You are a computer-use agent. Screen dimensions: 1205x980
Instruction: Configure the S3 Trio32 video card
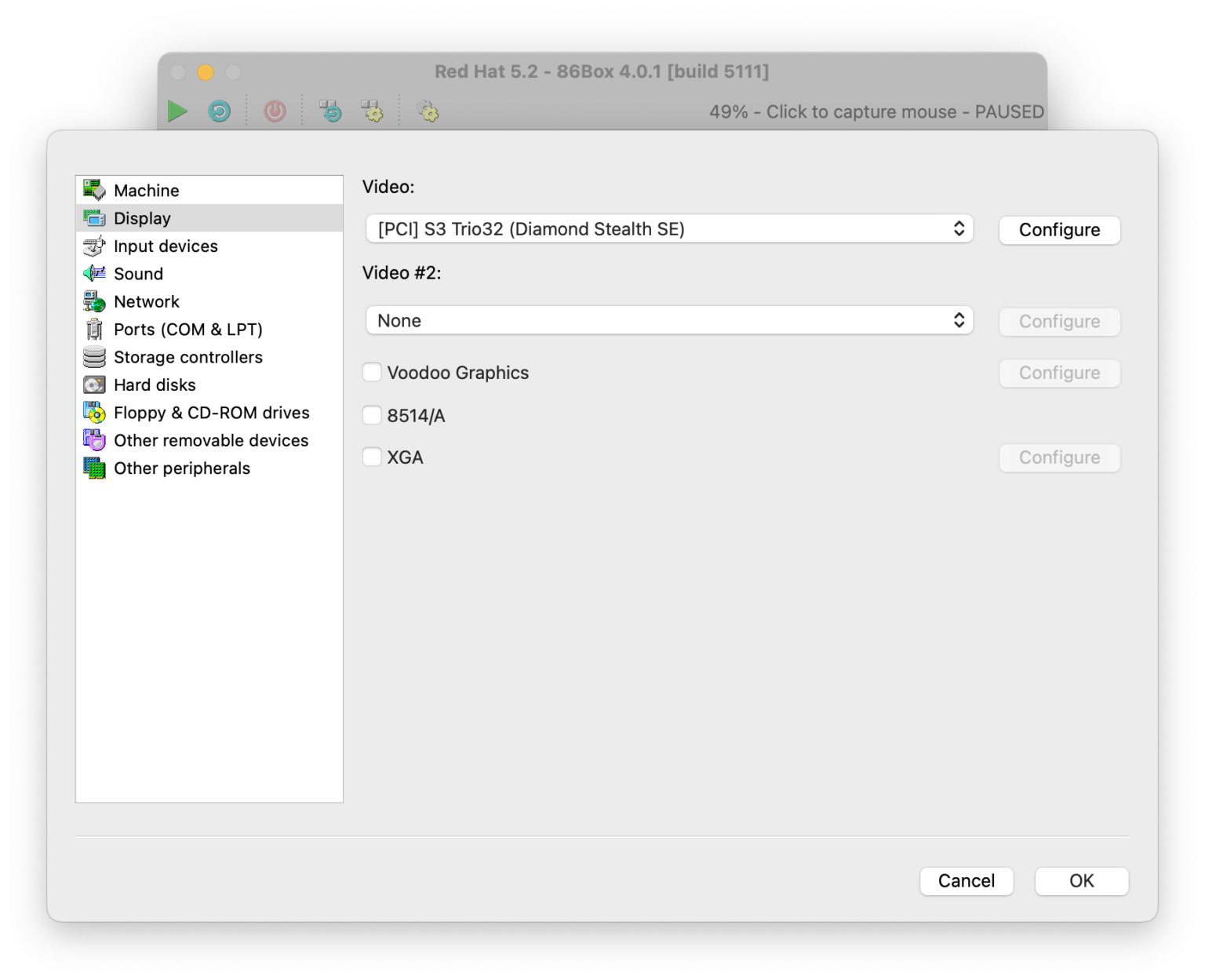[x=1059, y=230]
